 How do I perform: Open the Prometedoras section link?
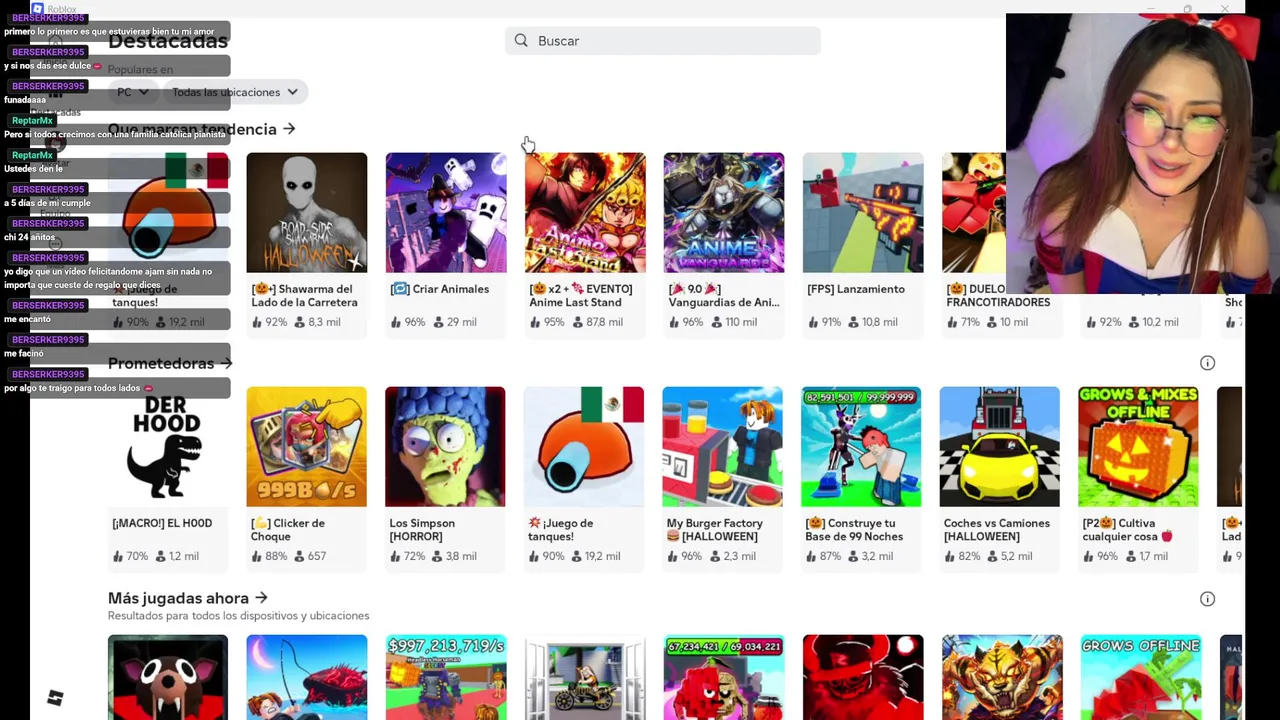[170, 363]
